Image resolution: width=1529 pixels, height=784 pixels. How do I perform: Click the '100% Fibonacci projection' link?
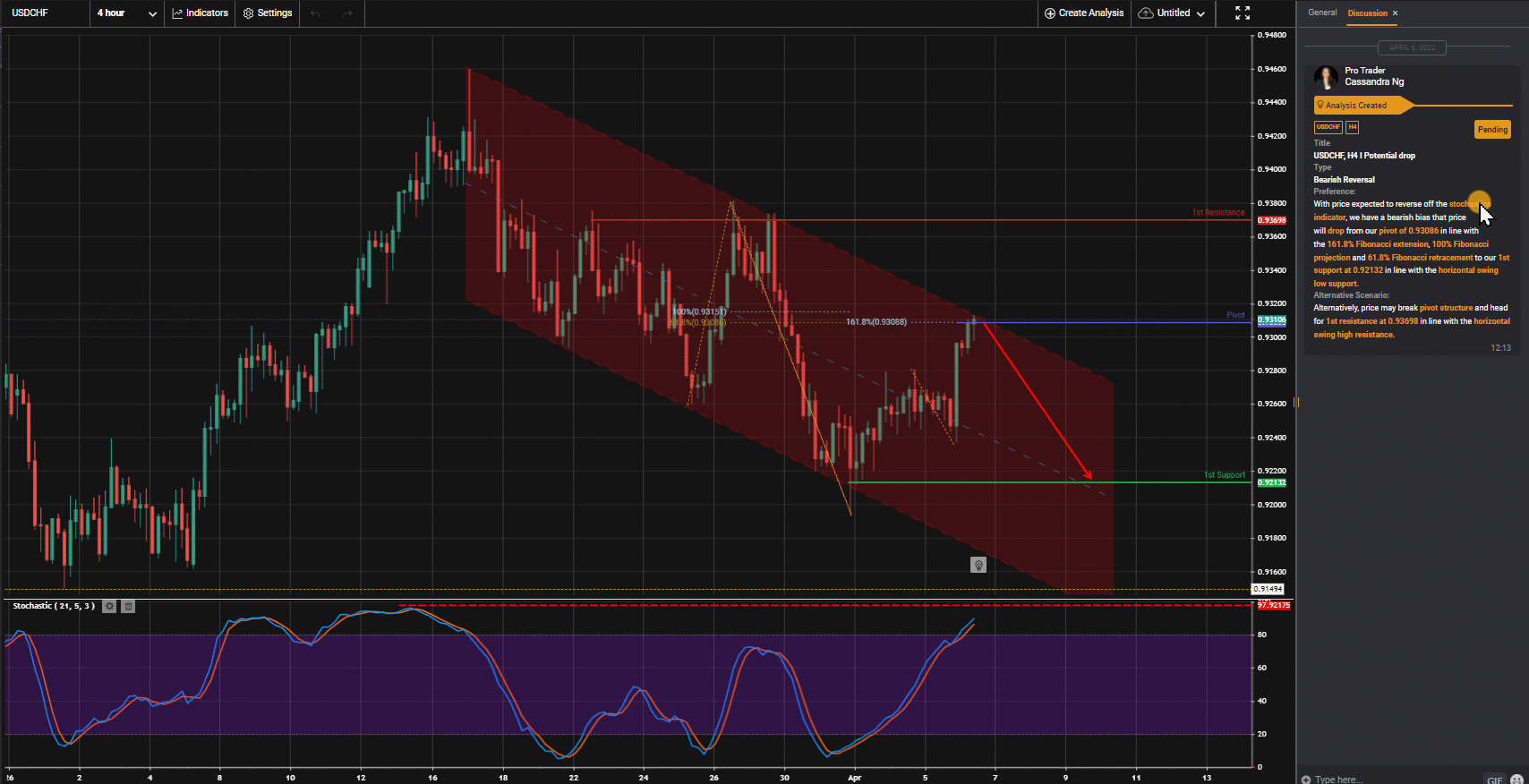tap(1402, 251)
